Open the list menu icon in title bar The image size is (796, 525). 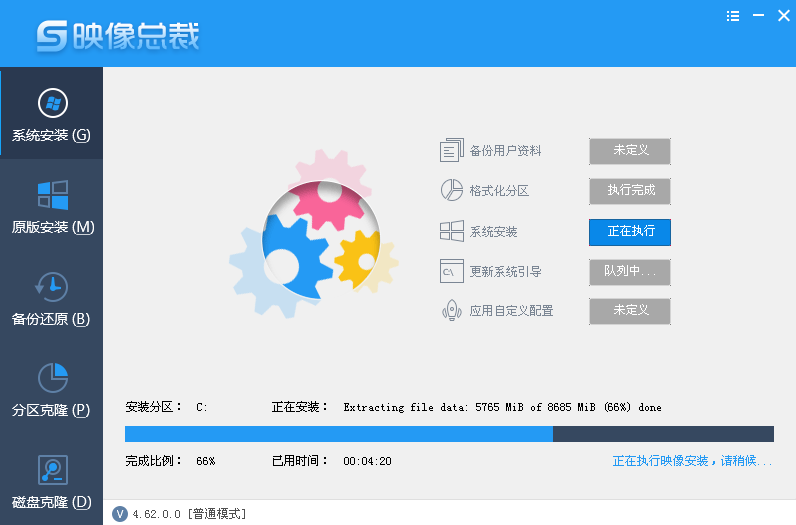(x=733, y=16)
